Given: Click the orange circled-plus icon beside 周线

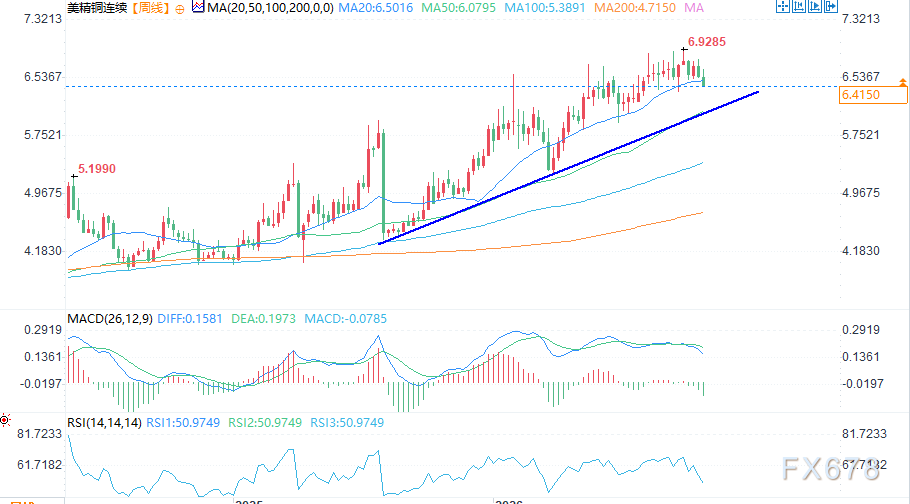Looking at the screenshot, I should pos(180,9).
